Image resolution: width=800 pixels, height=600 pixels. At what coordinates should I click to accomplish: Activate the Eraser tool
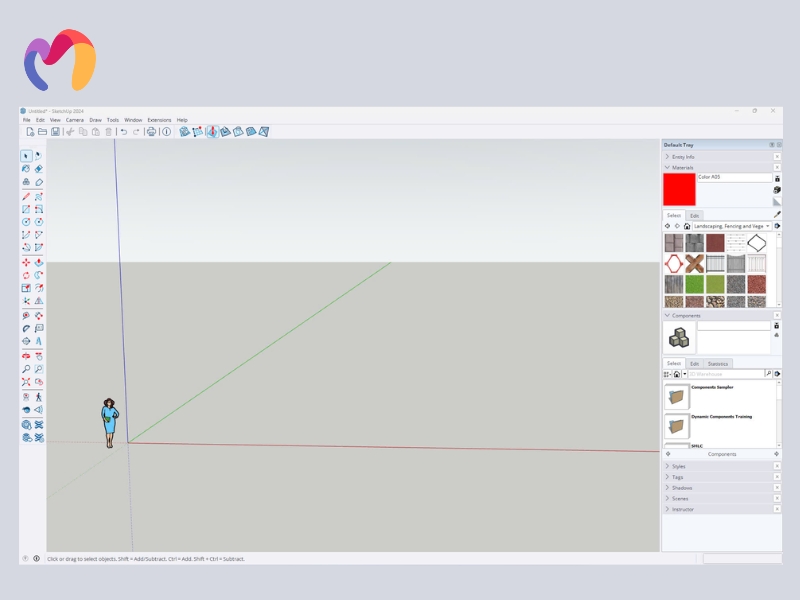(x=39, y=168)
